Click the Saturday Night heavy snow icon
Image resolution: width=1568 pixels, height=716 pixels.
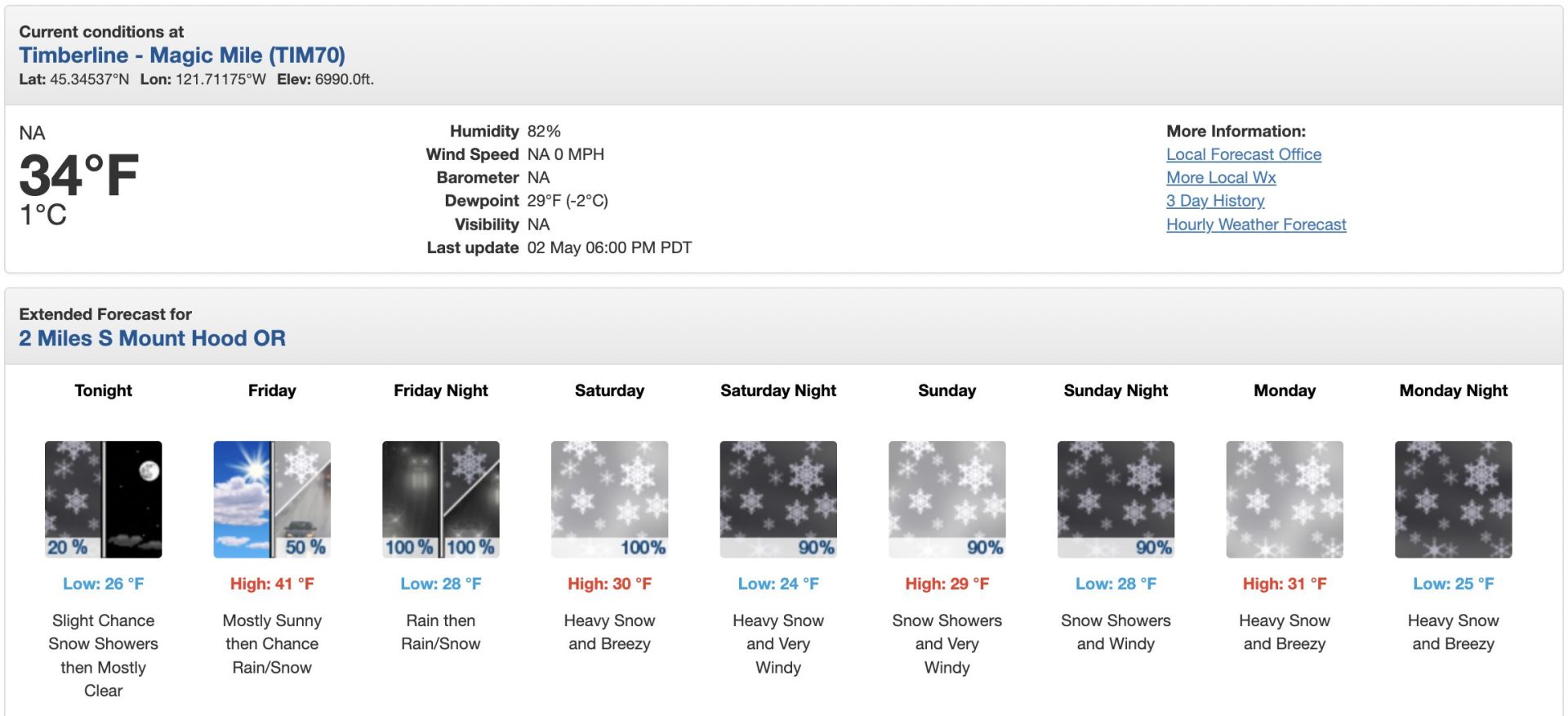(x=778, y=499)
